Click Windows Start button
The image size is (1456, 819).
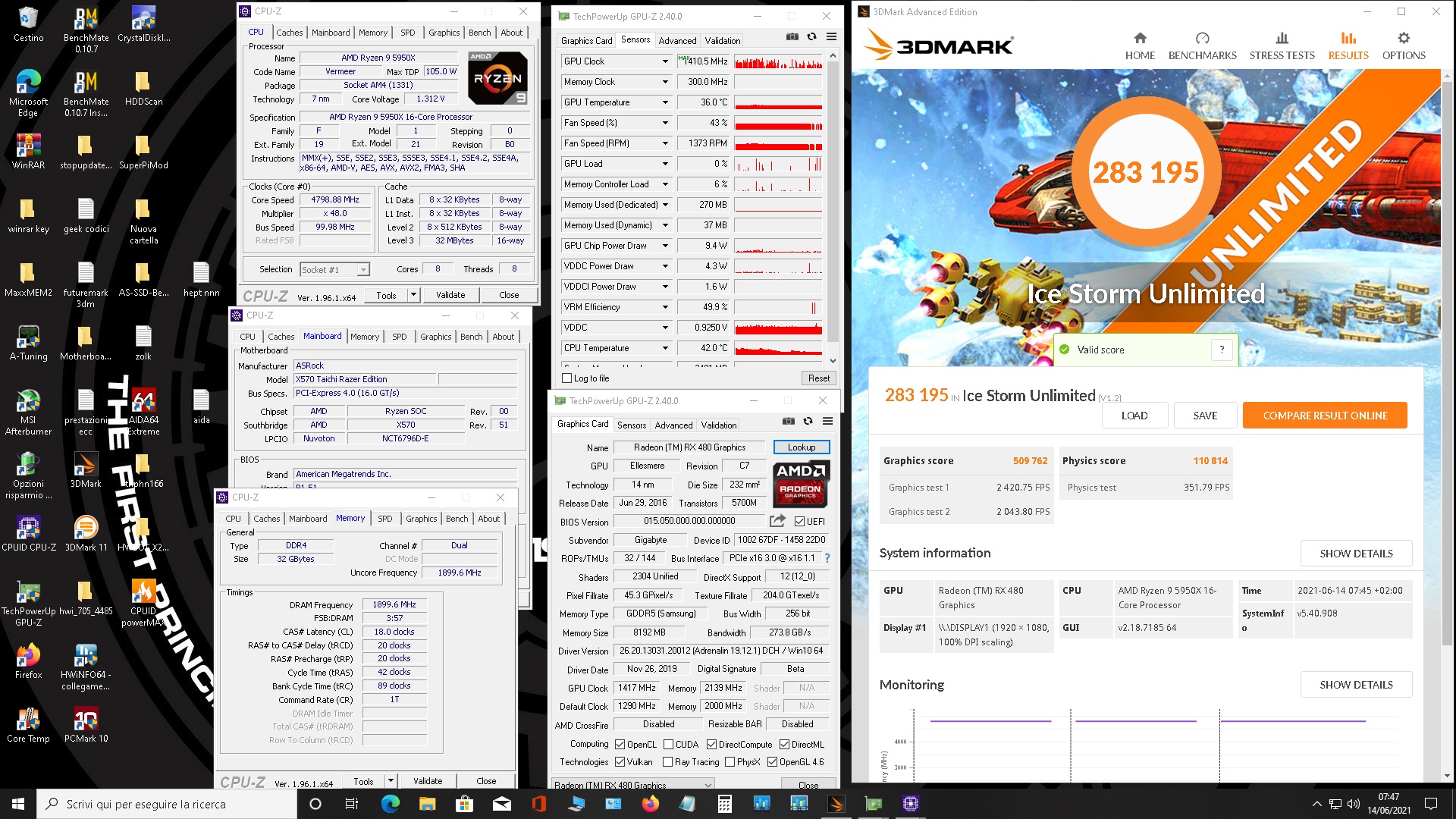point(18,804)
